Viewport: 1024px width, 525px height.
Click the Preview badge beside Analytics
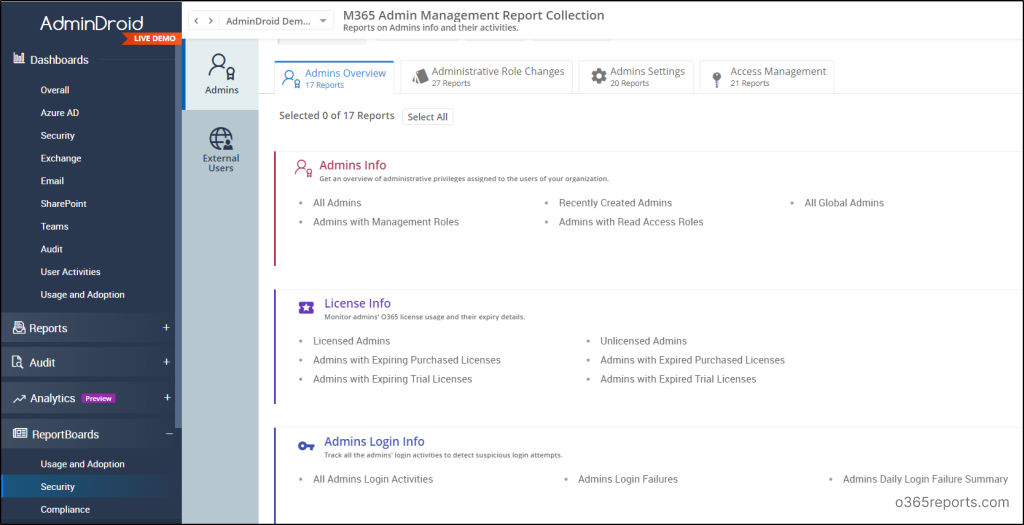pos(99,398)
